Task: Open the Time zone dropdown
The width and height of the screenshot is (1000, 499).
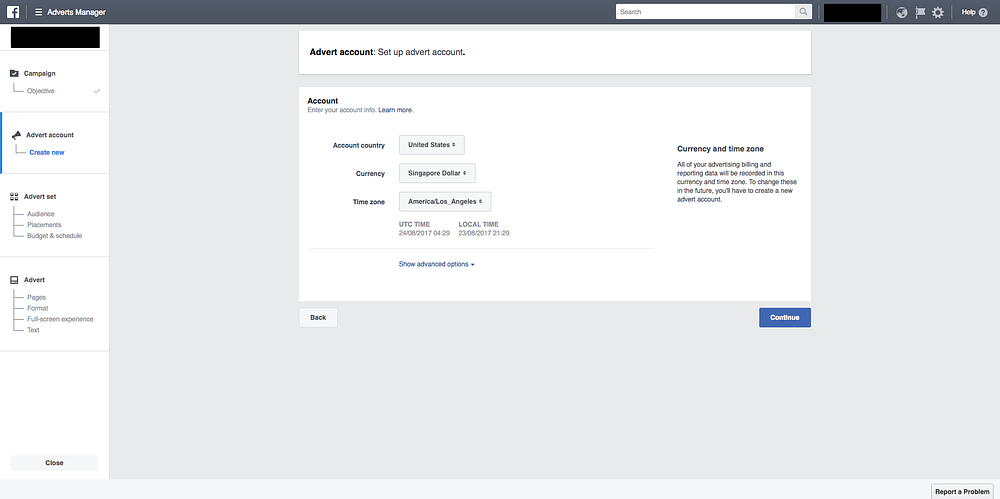Action: (x=445, y=201)
